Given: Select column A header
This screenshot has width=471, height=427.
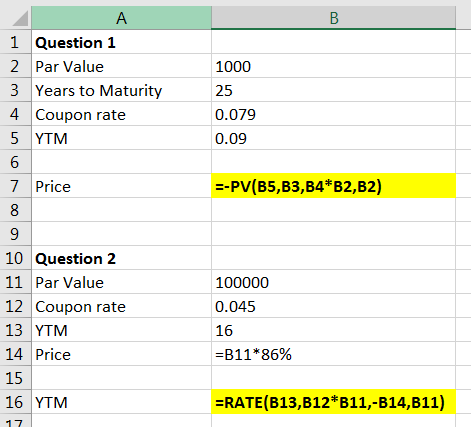Looking at the screenshot, I should tap(122, 18).
